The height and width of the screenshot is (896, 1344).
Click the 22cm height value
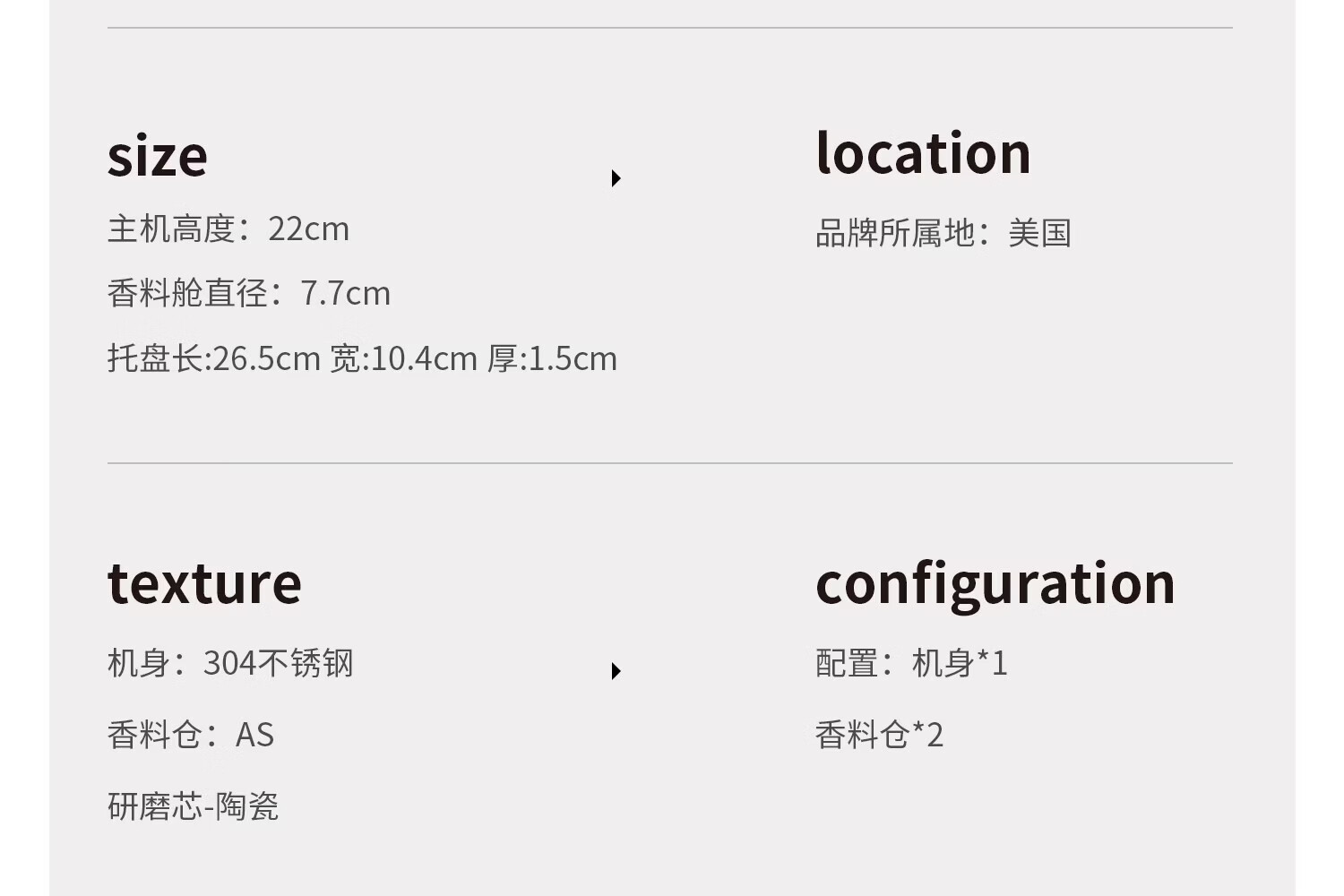tap(308, 229)
